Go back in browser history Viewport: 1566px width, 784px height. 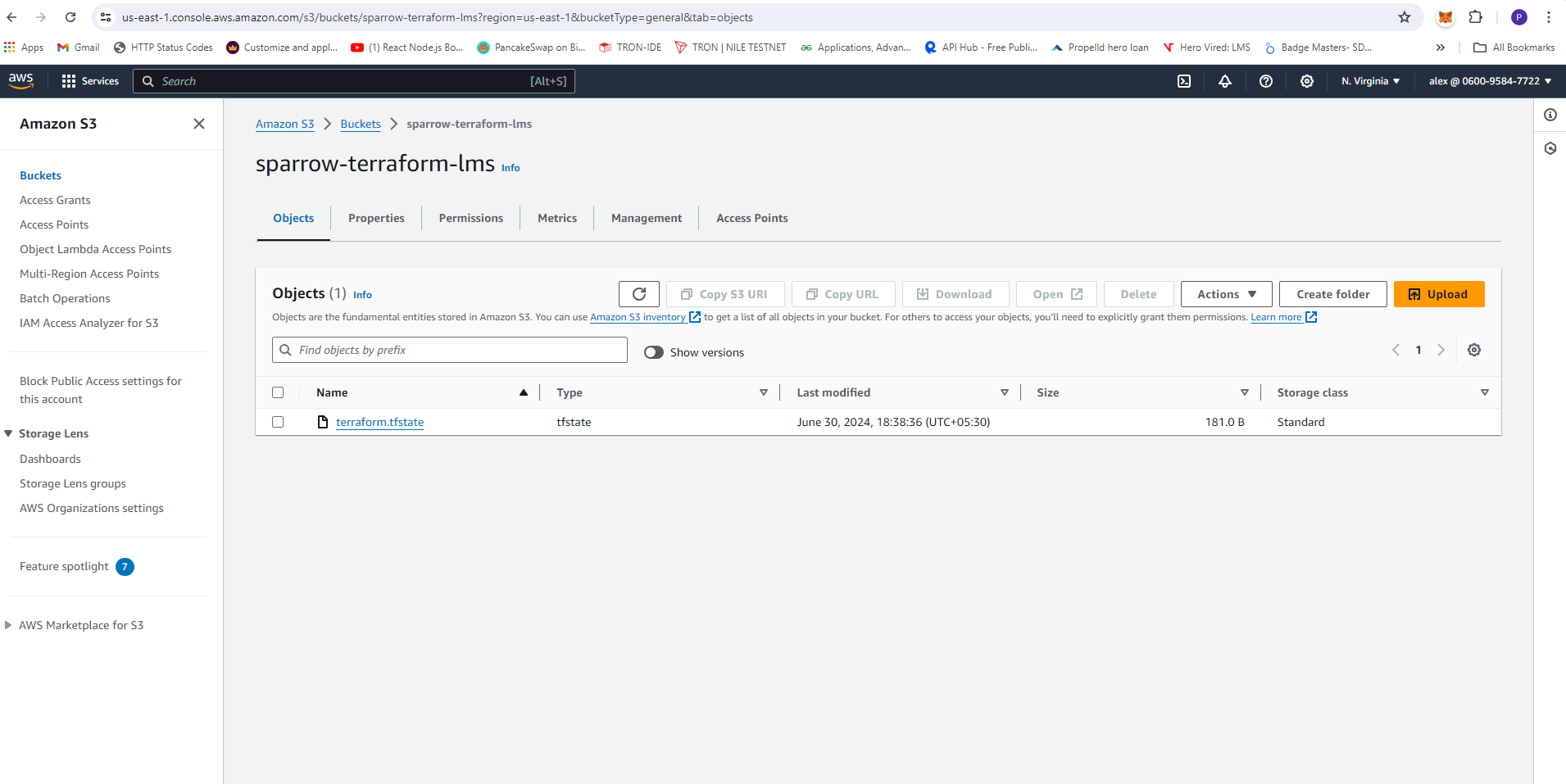coord(11,17)
